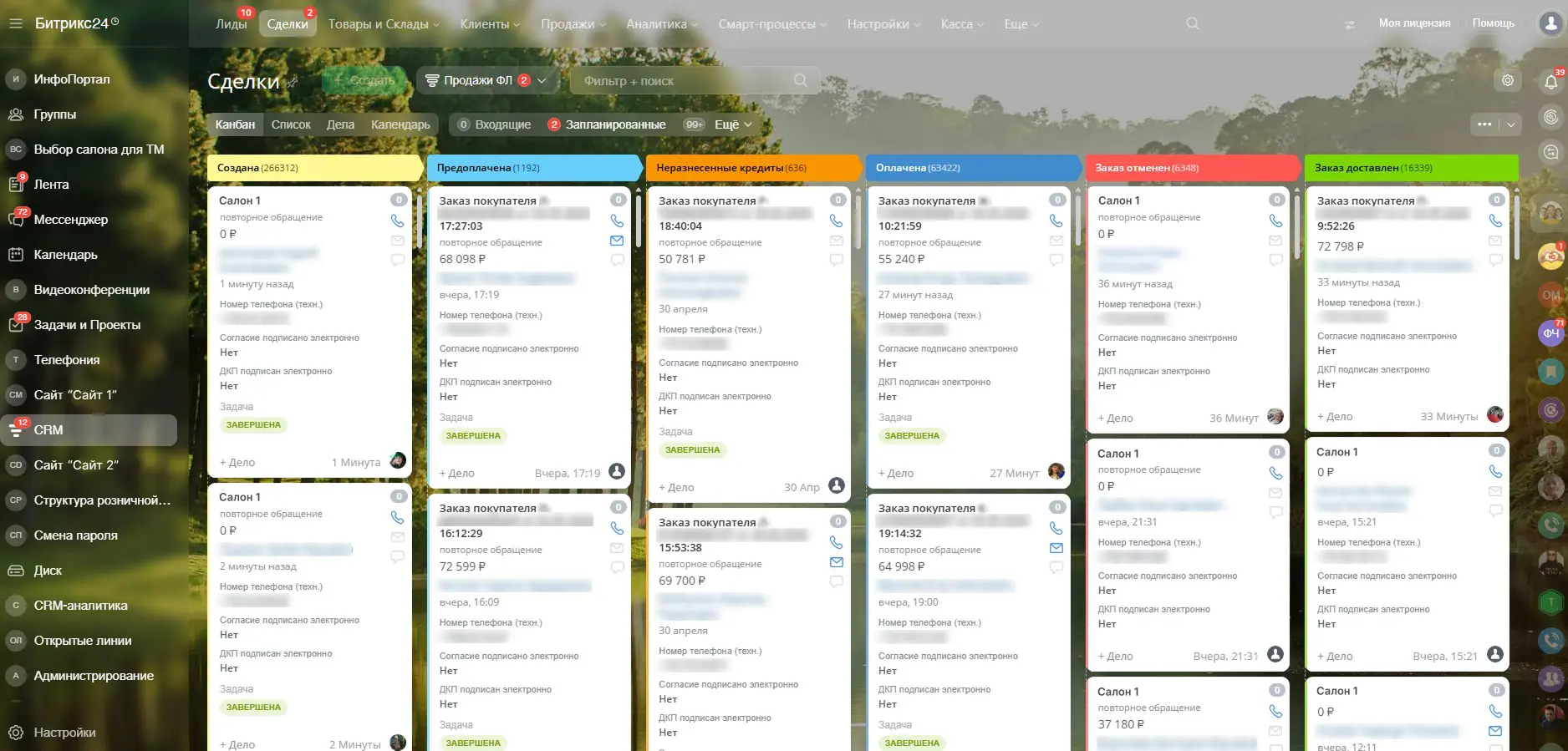Image resolution: width=1568 pixels, height=751 pixels.
Task: Open the Группы icon in the sidebar
Action: coord(16,114)
